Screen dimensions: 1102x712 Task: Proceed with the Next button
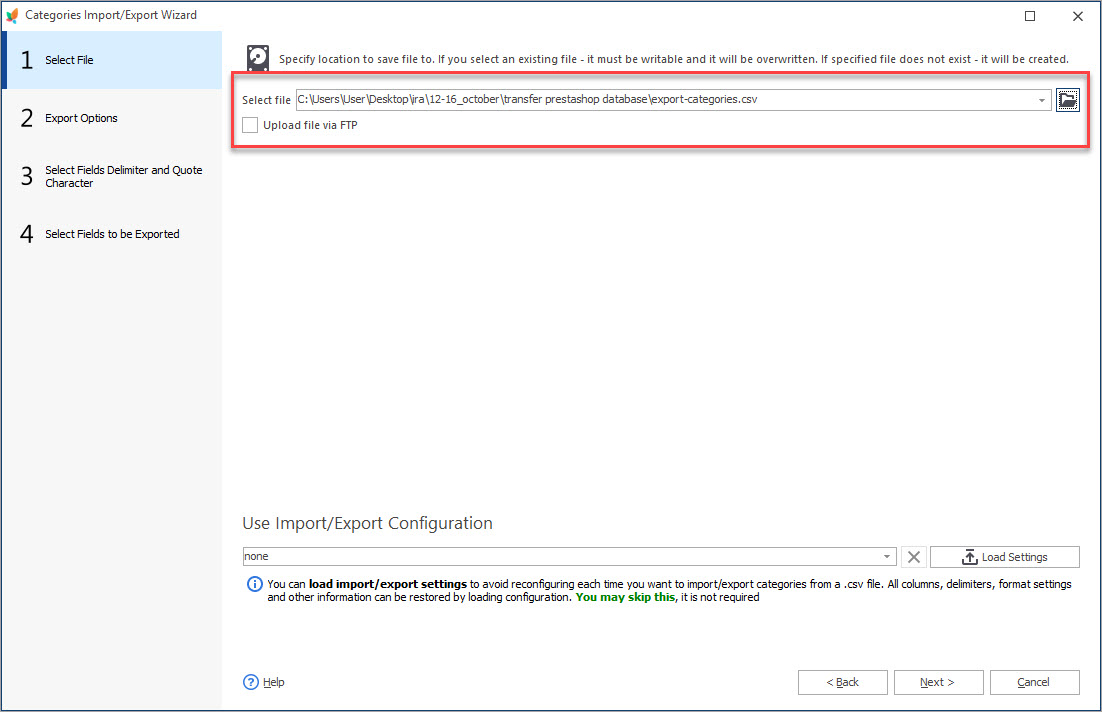[938, 682]
